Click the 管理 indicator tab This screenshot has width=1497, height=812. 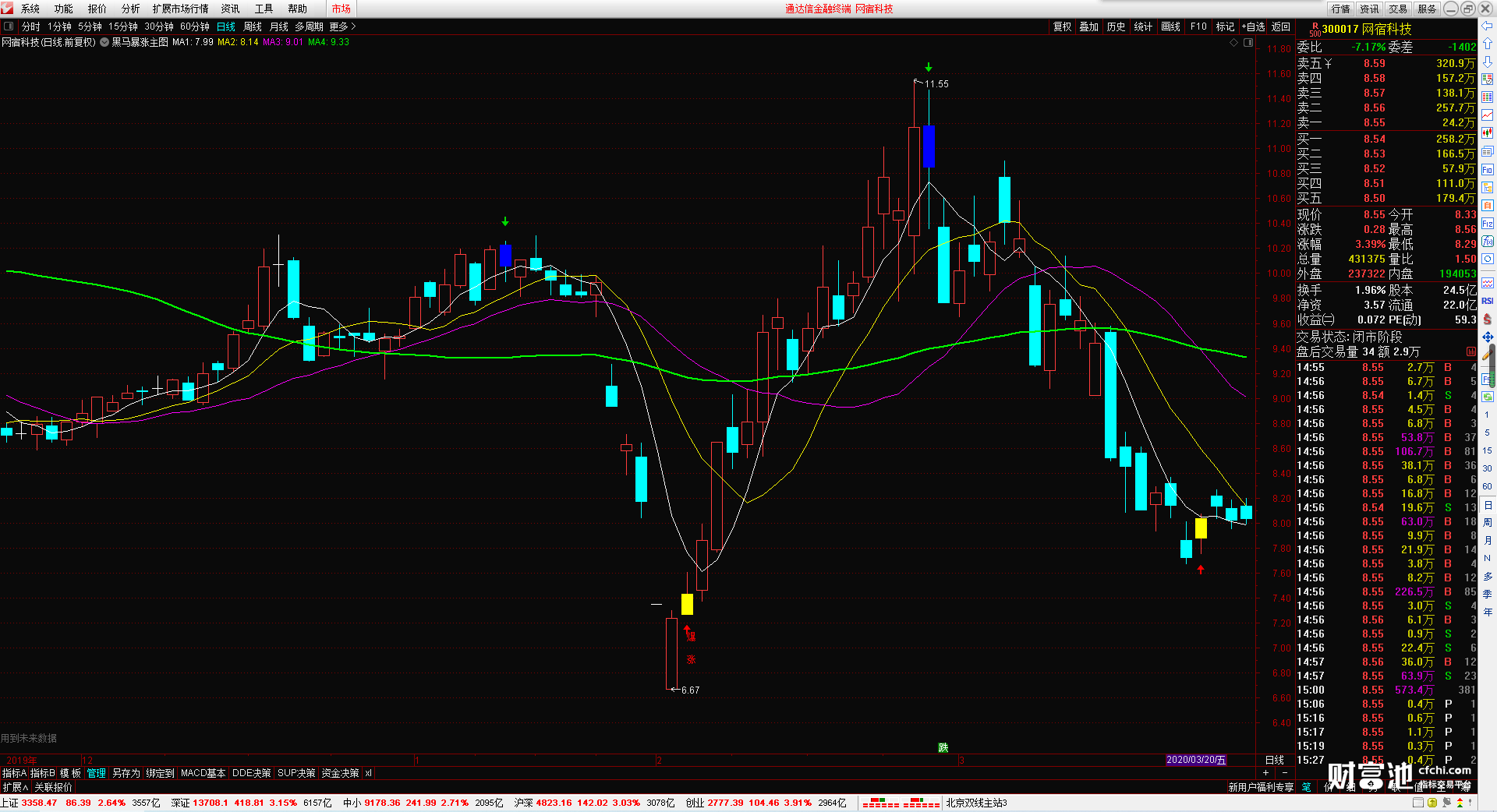[x=96, y=773]
